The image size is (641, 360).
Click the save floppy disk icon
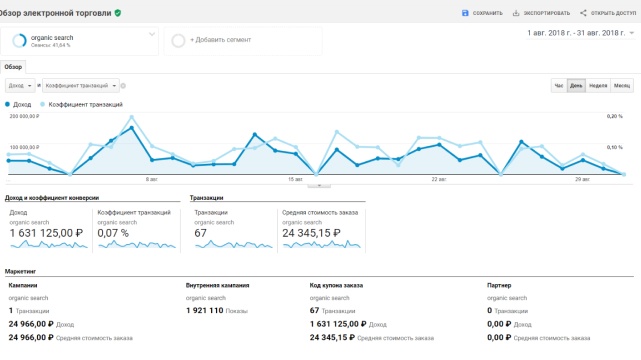[x=465, y=13]
